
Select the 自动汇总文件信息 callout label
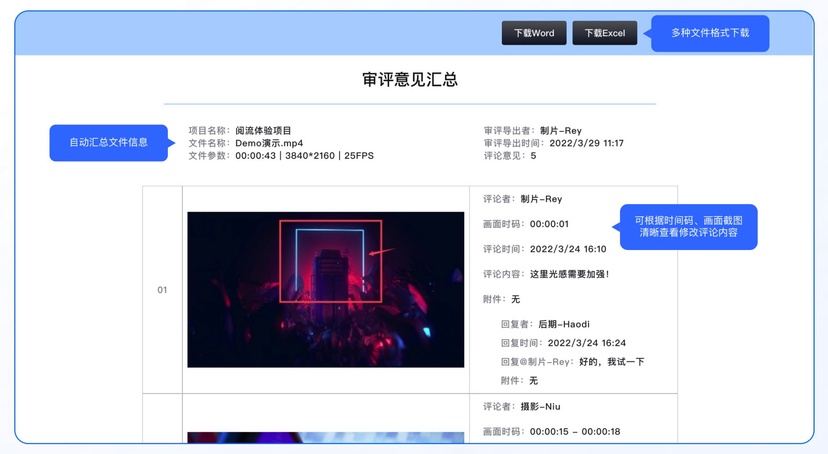point(108,143)
